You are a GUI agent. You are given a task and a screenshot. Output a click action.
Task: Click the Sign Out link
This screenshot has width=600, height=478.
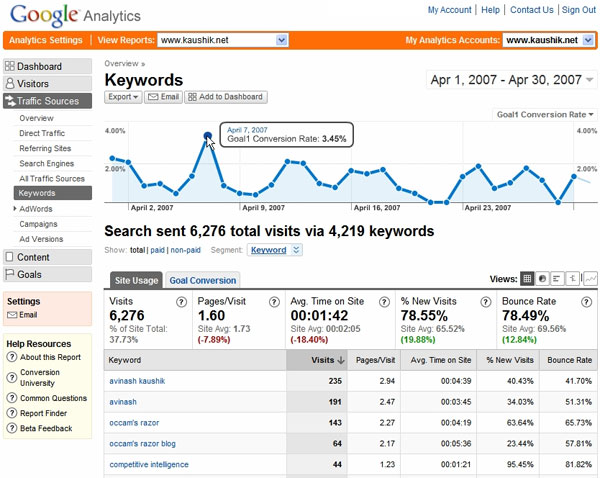(x=578, y=10)
